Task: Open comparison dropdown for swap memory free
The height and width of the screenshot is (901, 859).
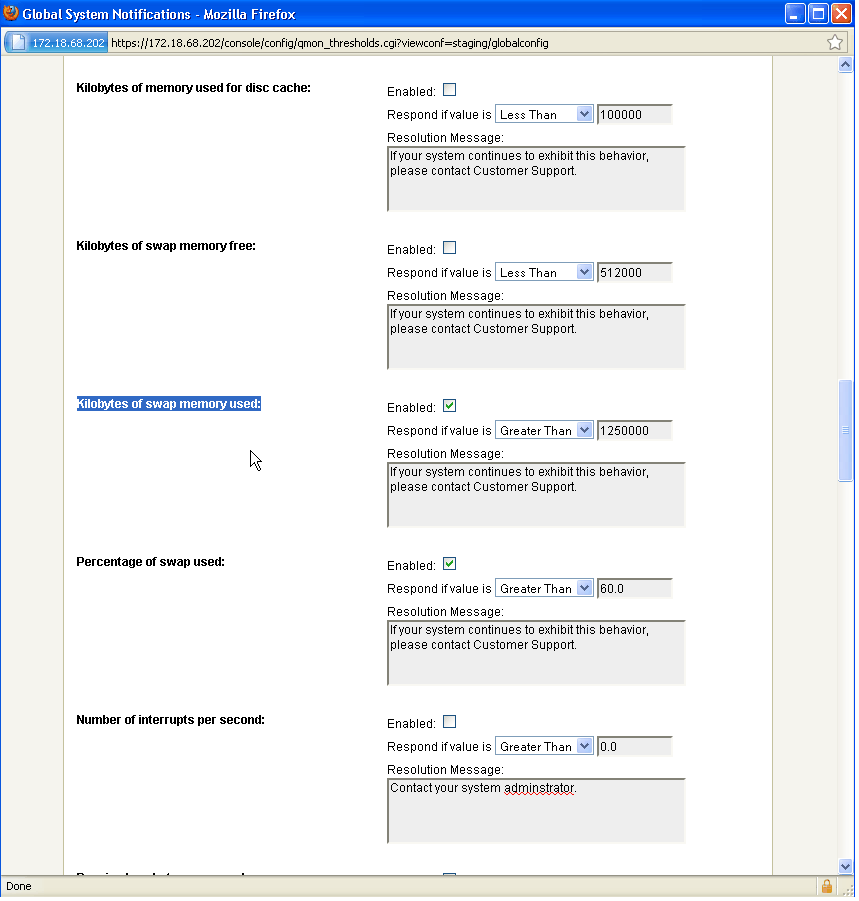Action: click(546, 274)
